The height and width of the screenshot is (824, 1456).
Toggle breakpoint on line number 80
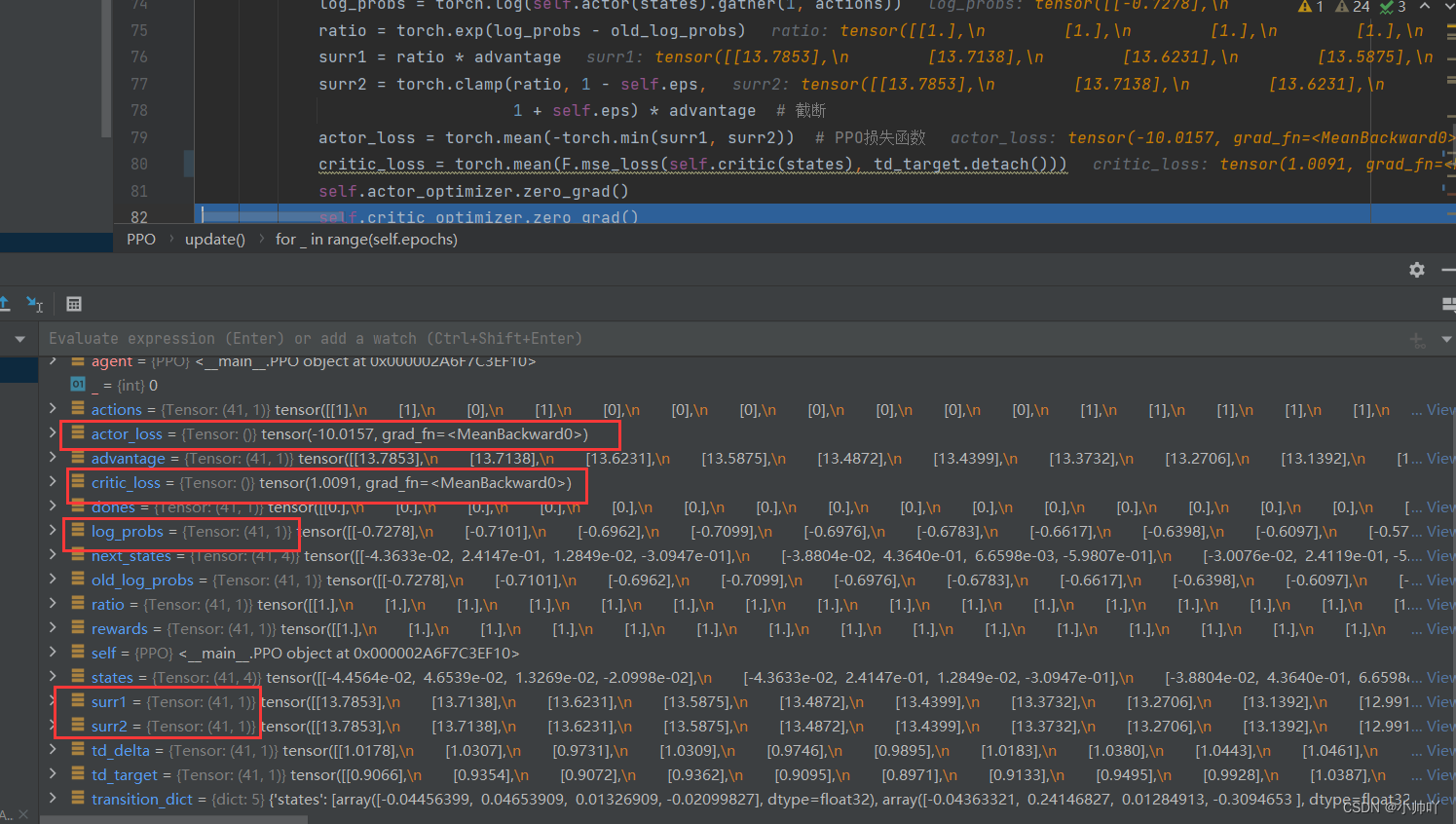pos(139,164)
